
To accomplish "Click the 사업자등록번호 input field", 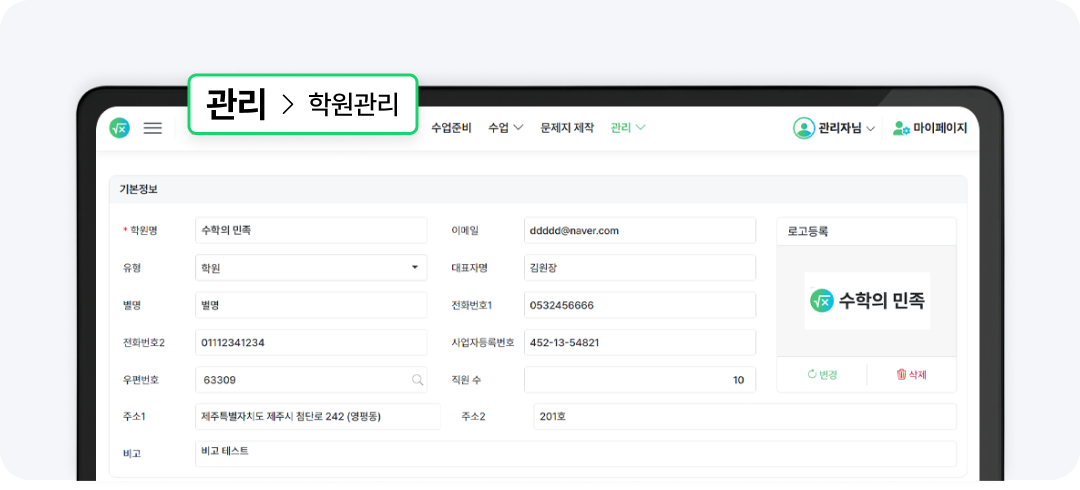I will tap(640, 343).
